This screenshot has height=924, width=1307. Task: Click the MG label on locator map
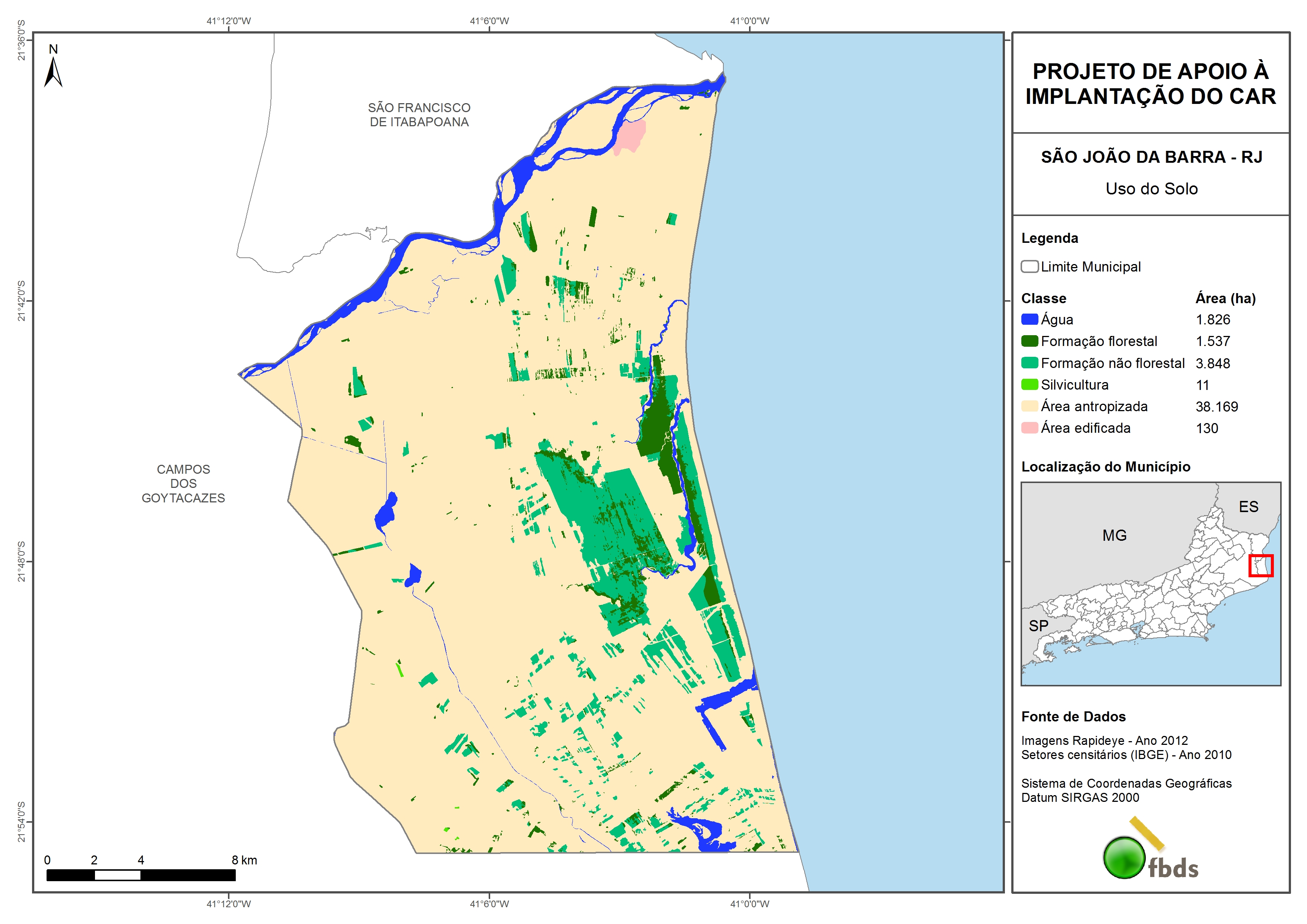pyautogui.click(x=1114, y=535)
